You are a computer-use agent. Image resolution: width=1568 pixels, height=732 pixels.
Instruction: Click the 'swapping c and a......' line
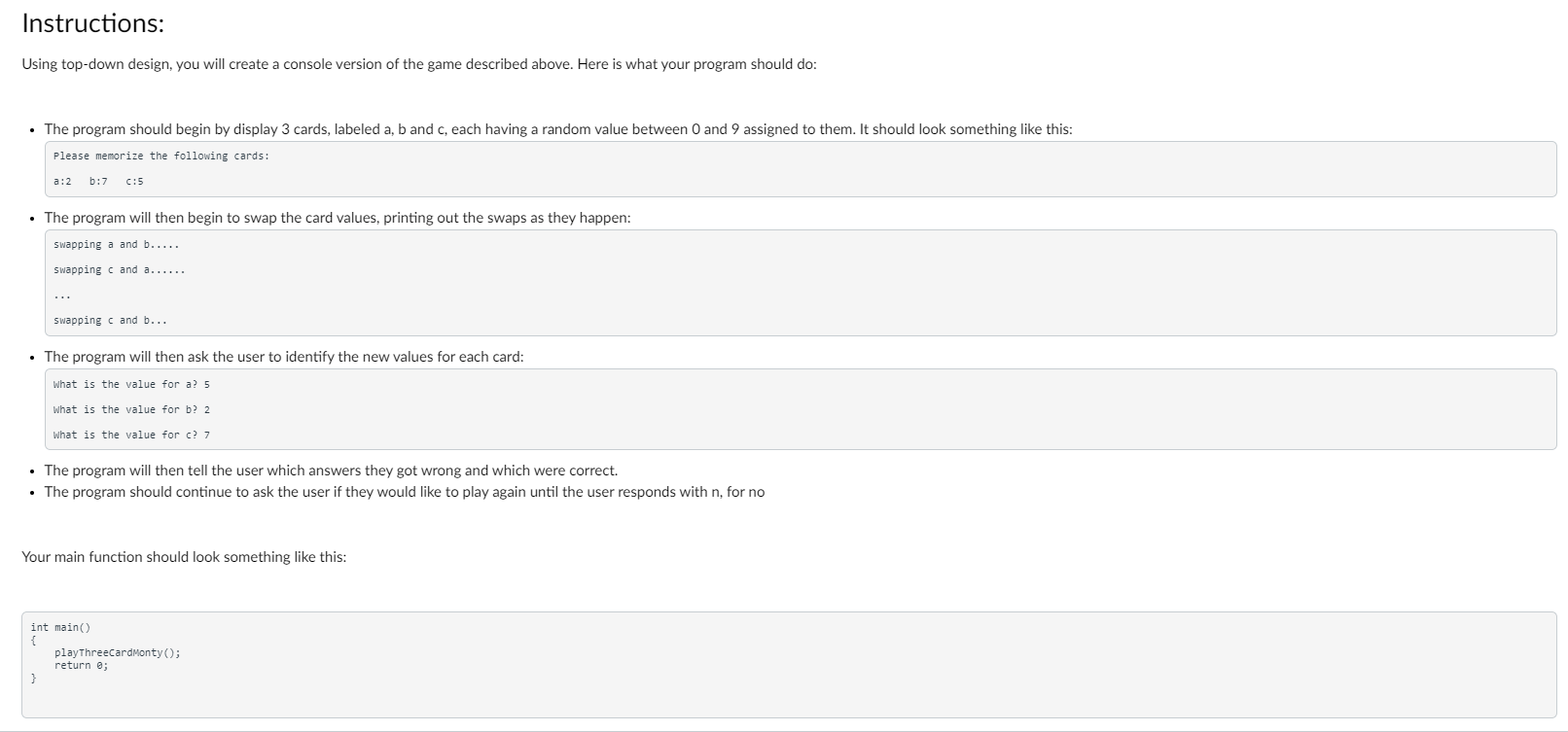click(x=119, y=269)
